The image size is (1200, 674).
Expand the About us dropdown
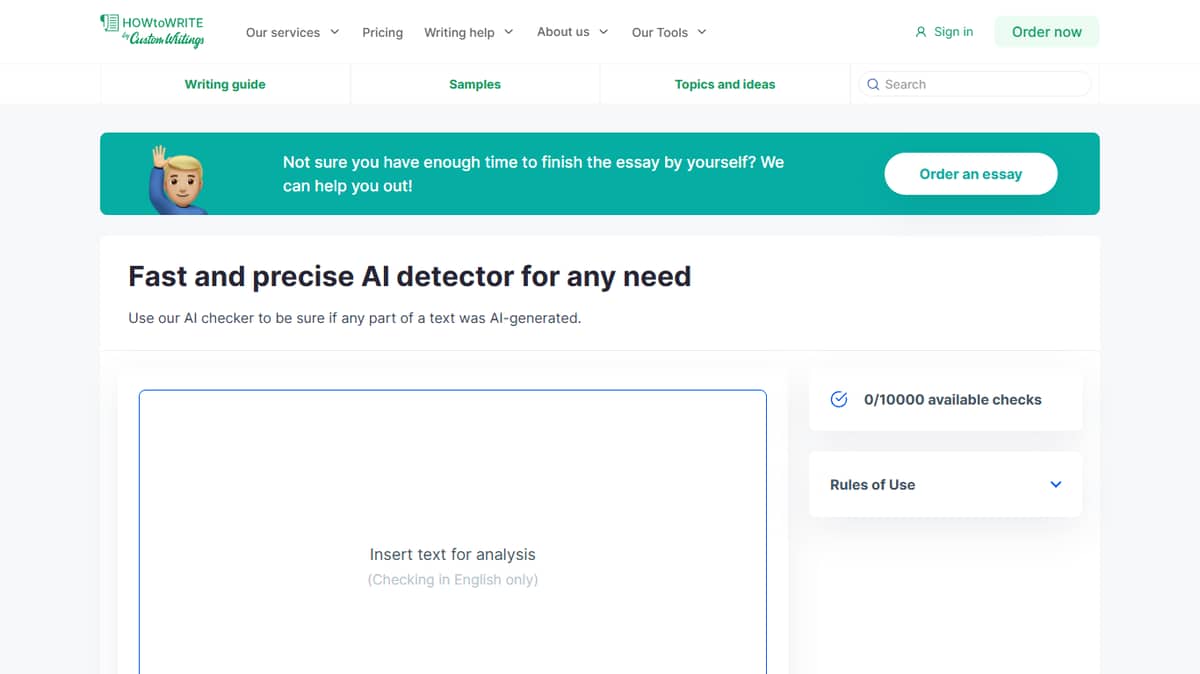573,32
